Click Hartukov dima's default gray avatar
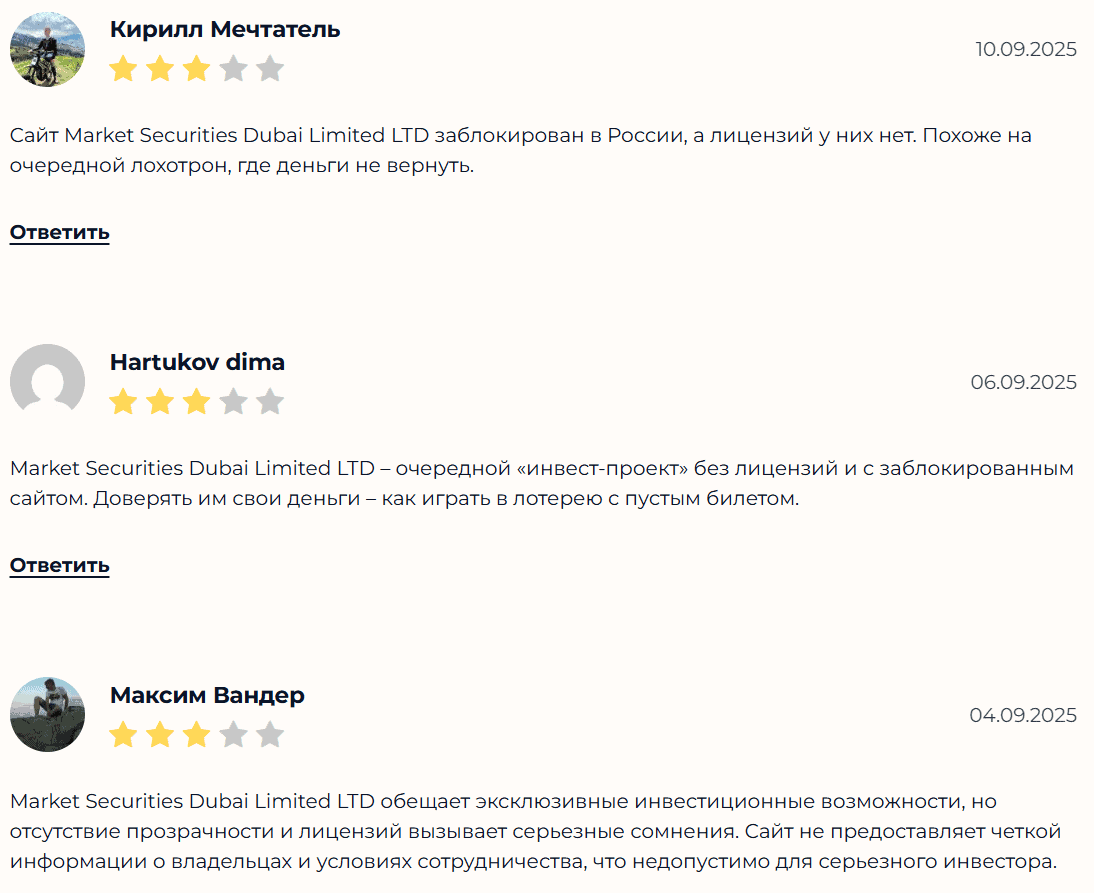The height and width of the screenshot is (893, 1094). [x=47, y=382]
